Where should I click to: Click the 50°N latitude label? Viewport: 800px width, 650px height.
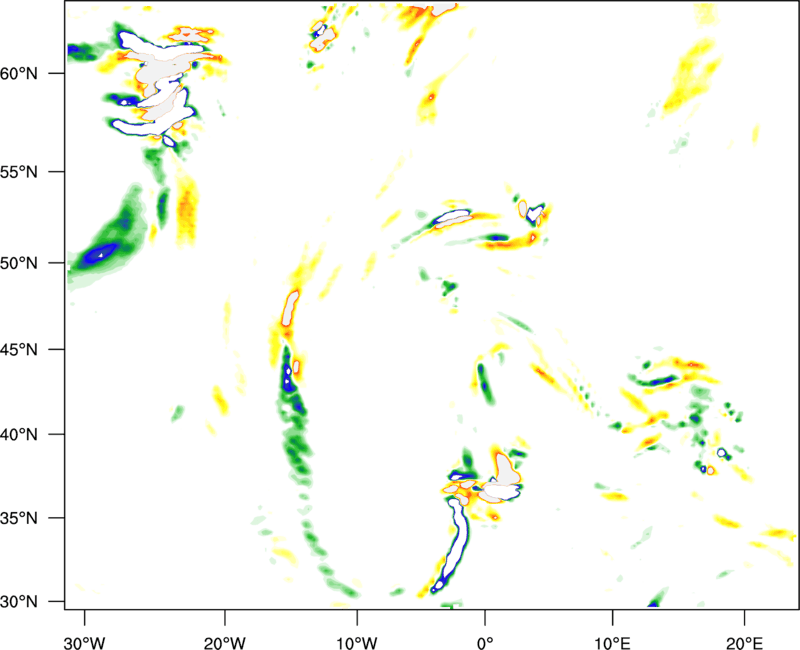19,263
